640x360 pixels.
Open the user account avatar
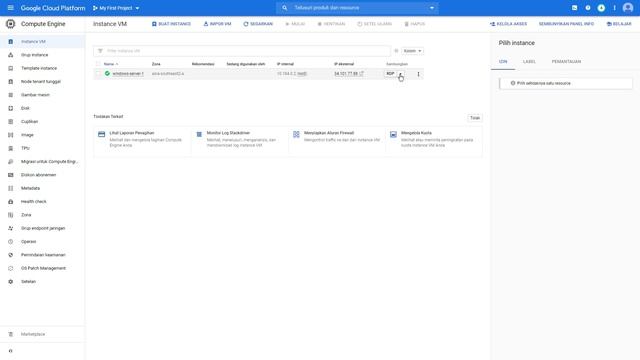point(628,8)
